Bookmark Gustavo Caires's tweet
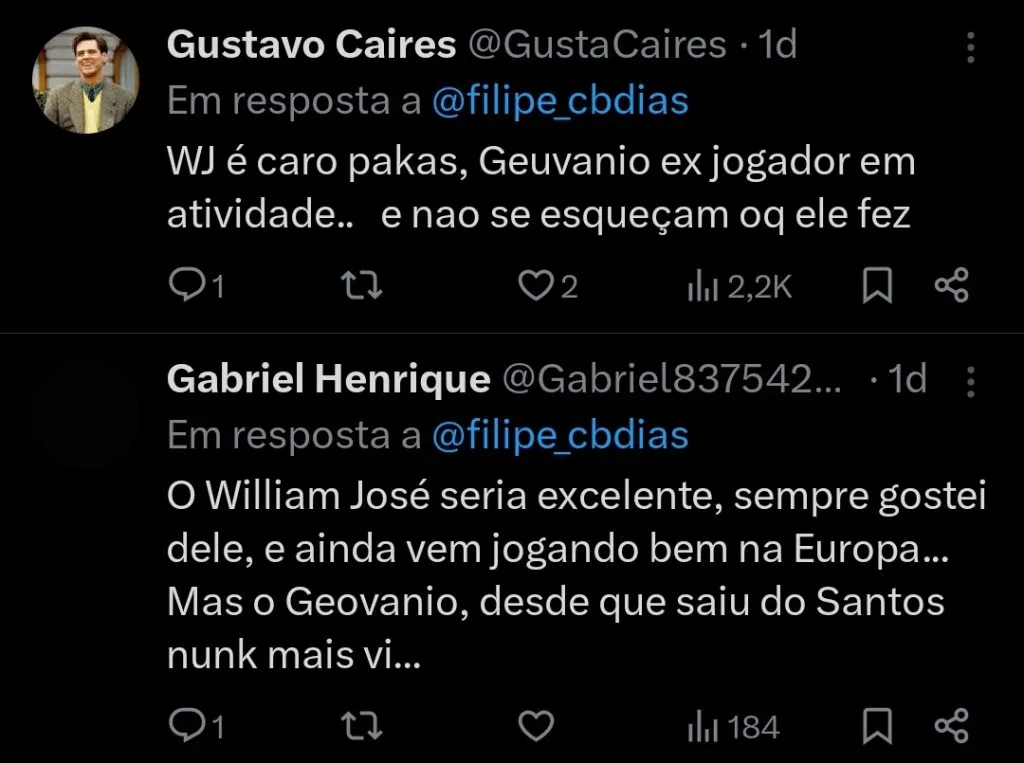The width and height of the screenshot is (1024, 763). point(877,286)
